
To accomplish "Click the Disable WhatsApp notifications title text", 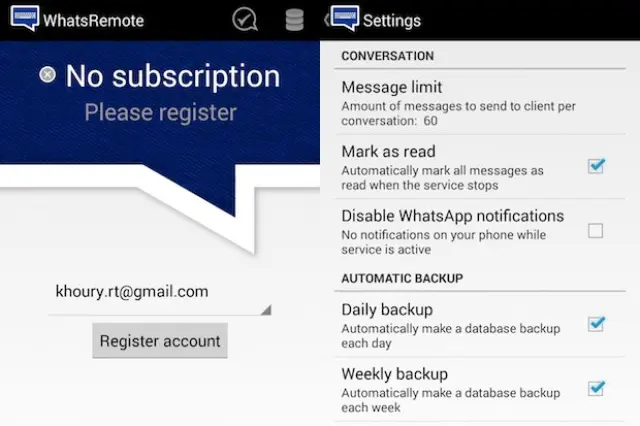I will click(x=452, y=216).
